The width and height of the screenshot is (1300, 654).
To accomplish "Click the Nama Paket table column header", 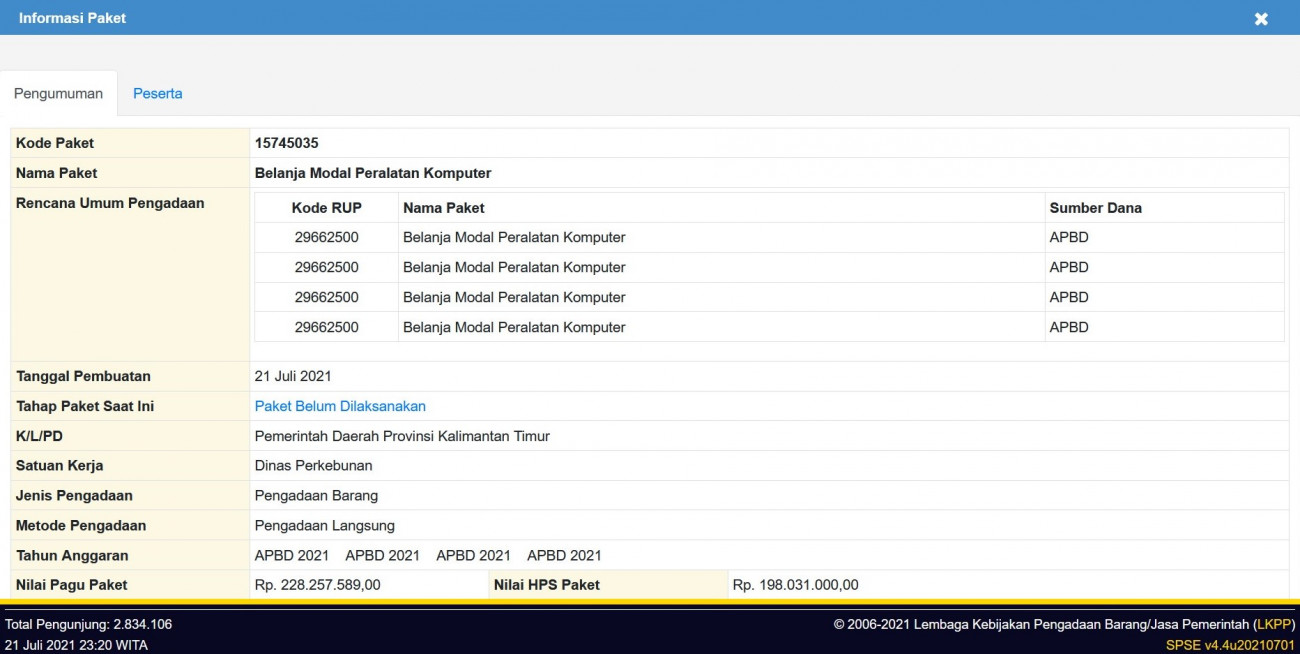I will (443, 208).
